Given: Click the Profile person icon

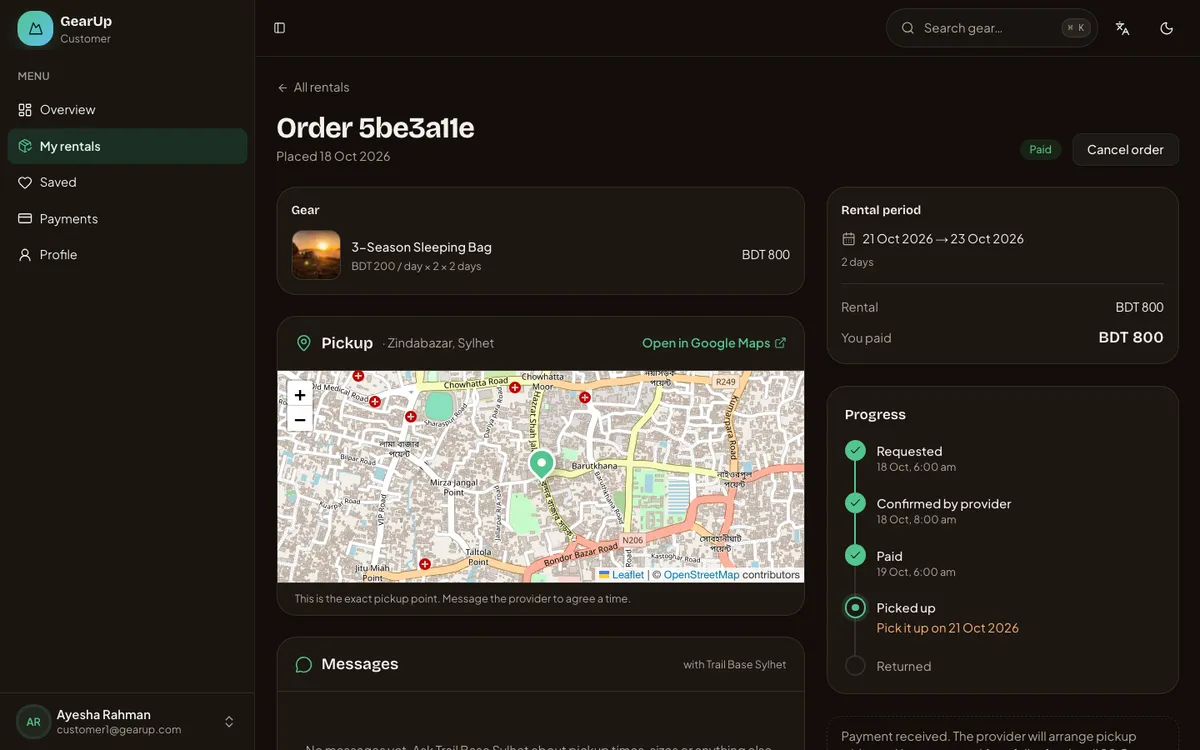Looking at the screenshot, I should tap(25, 255).
